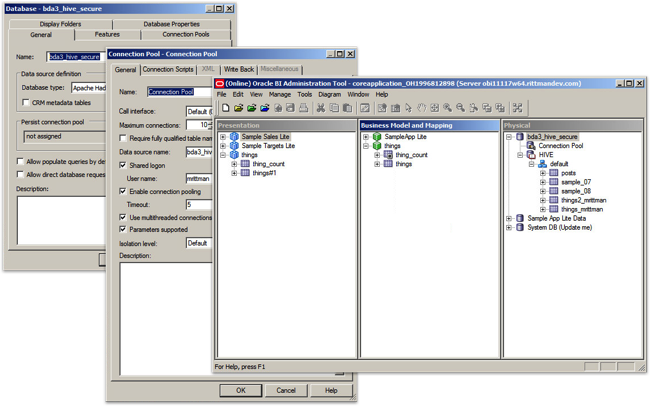This screenshot has height=406, width=650.
Task: Click the User name input field
Action: coord(199,178)
